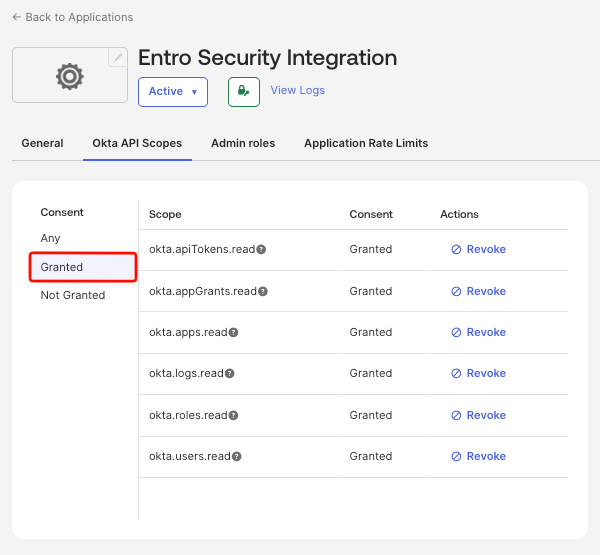This screenshot has height=555, width=600.
Task: Open the Active status dropdown
Action: (173, 92)
